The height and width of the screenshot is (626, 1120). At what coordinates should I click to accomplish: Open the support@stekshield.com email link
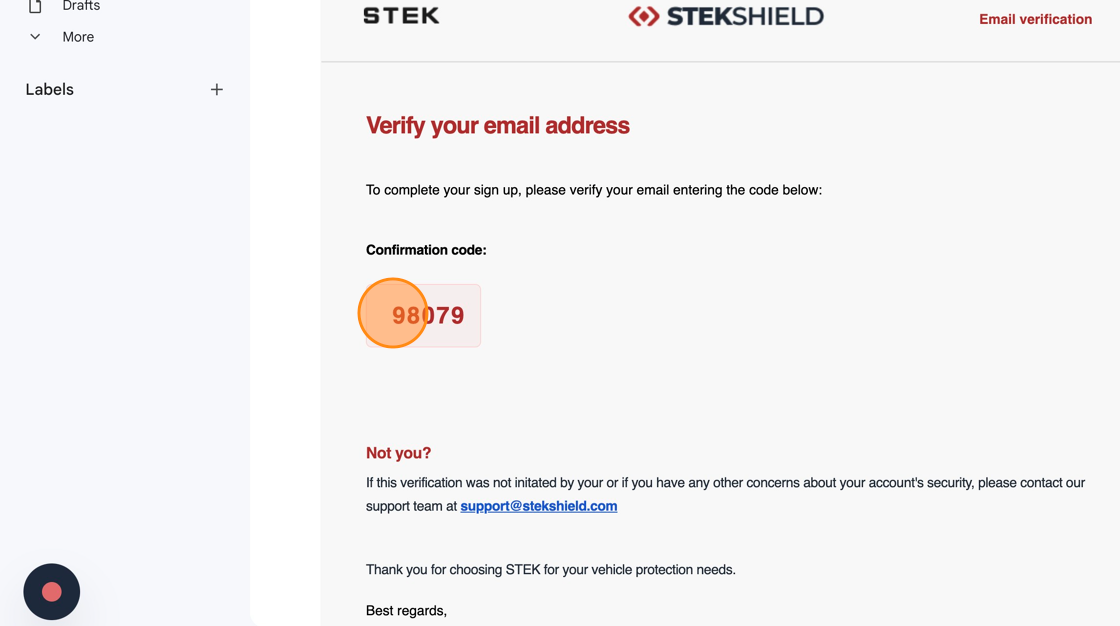[x=538, y=506]
